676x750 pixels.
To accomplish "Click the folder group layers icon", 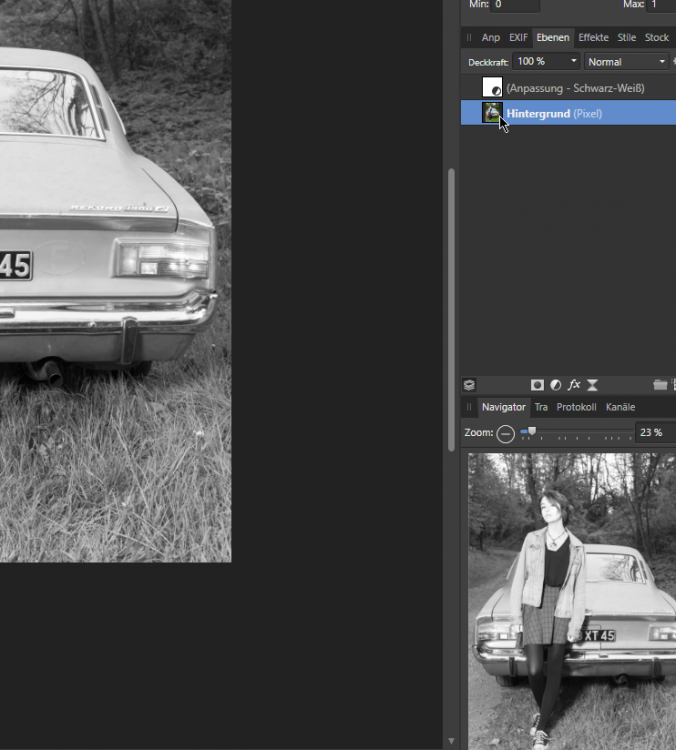I will pyautogui.click(x=659, y=385).
